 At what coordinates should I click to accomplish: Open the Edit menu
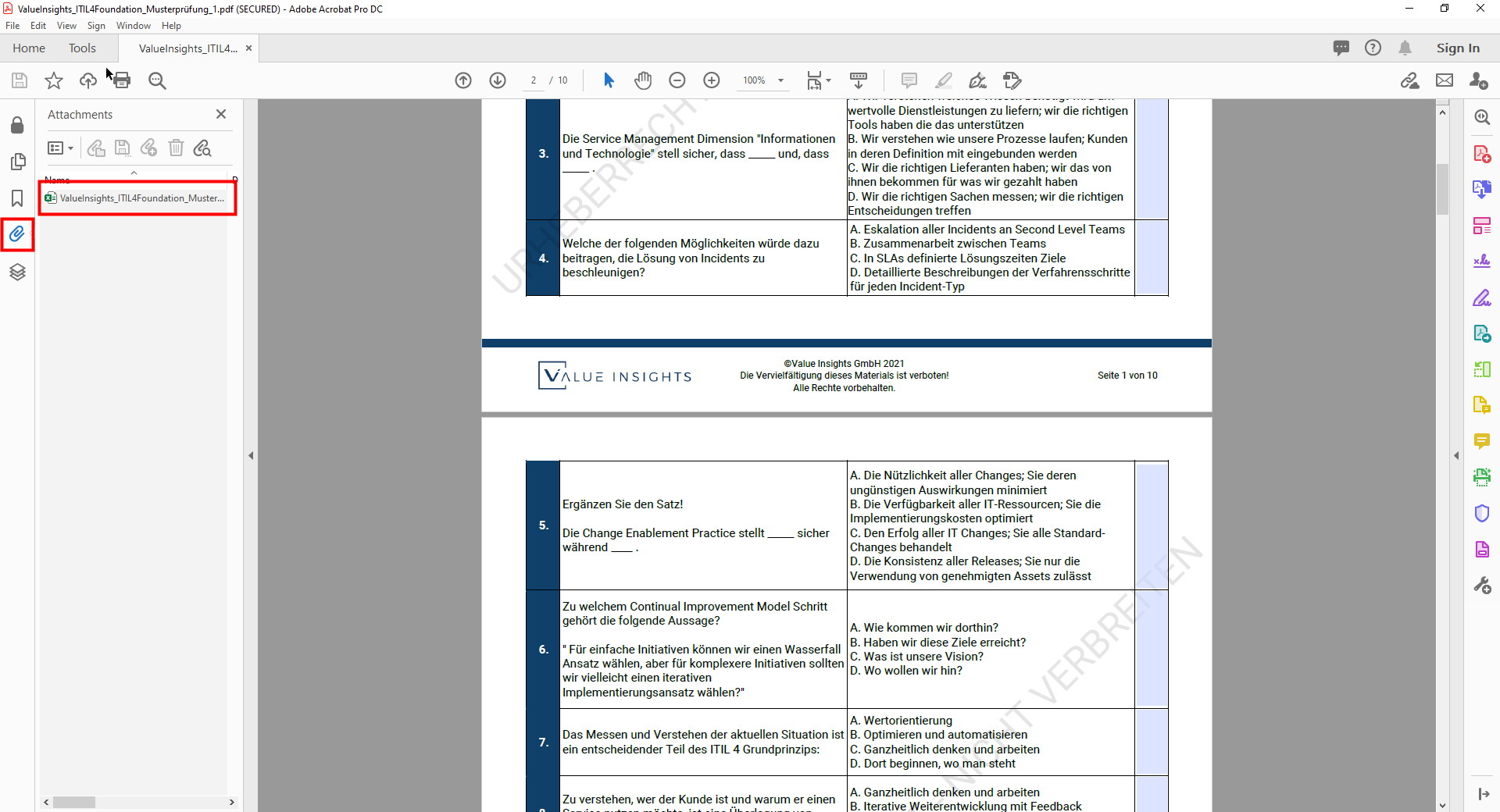38,26
